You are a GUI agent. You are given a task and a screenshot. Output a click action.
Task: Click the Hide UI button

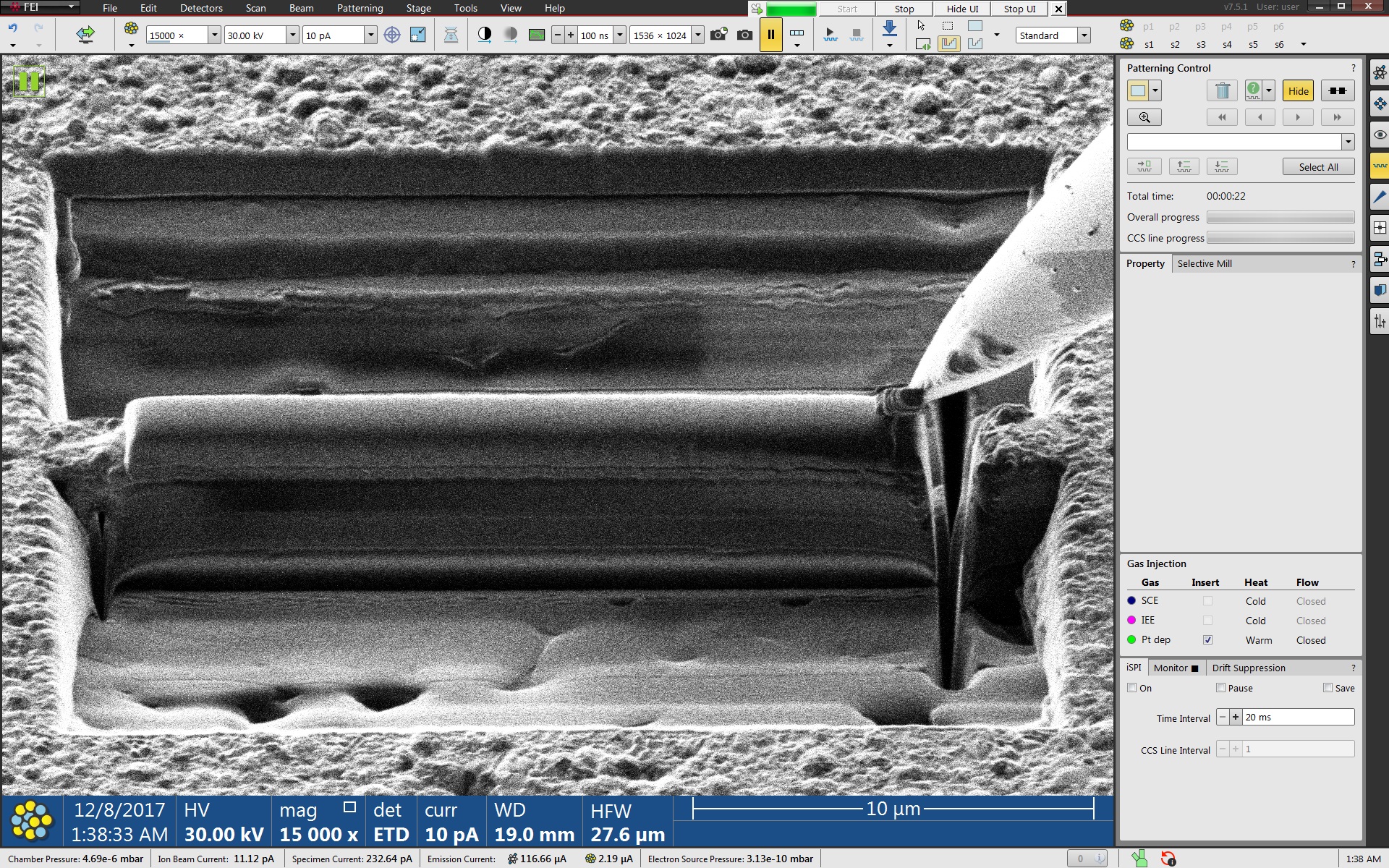pyautogui.click(x=961, y=9)
